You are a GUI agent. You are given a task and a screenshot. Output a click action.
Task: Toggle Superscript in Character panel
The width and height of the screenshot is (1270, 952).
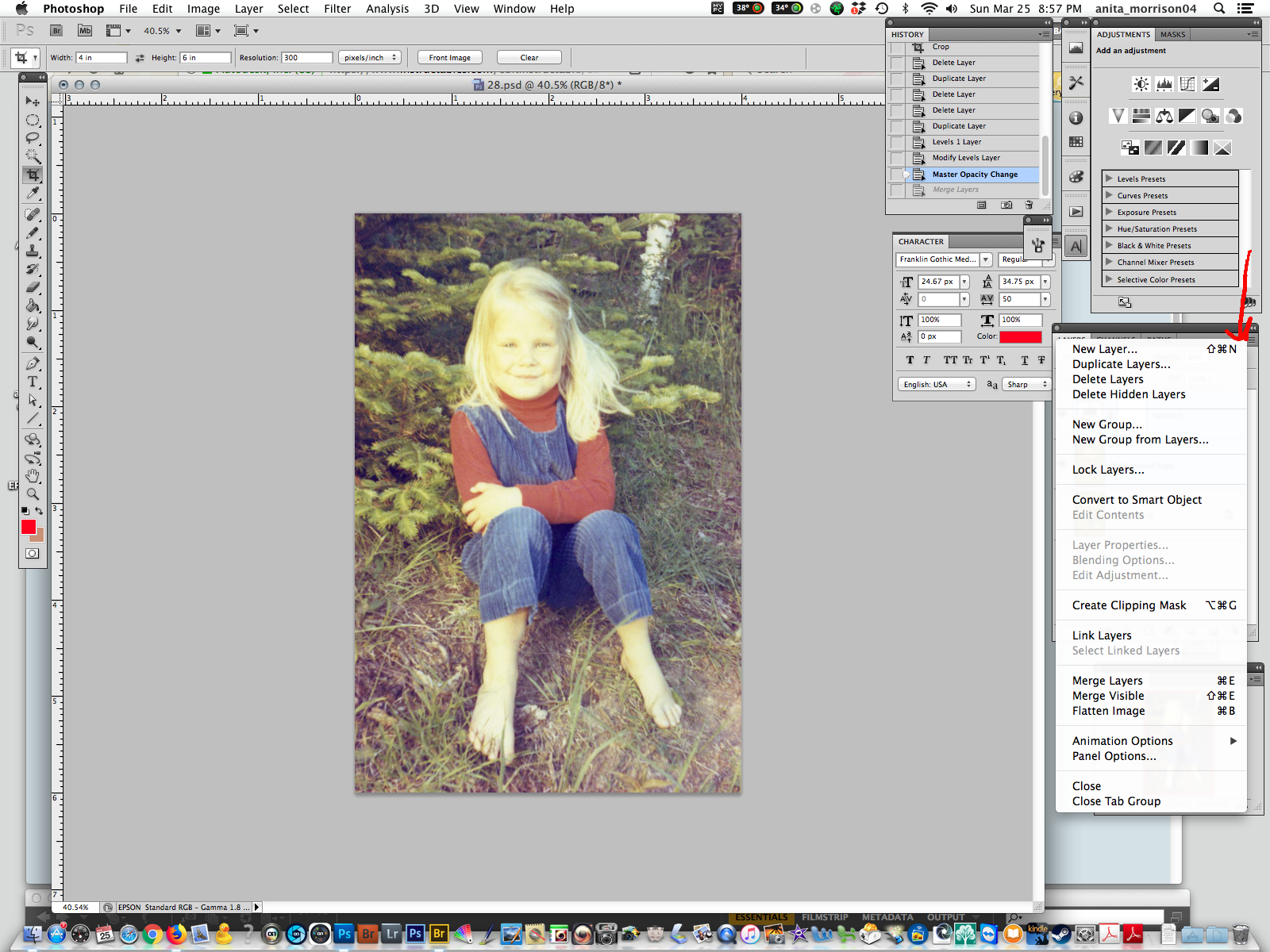[984, 360]
